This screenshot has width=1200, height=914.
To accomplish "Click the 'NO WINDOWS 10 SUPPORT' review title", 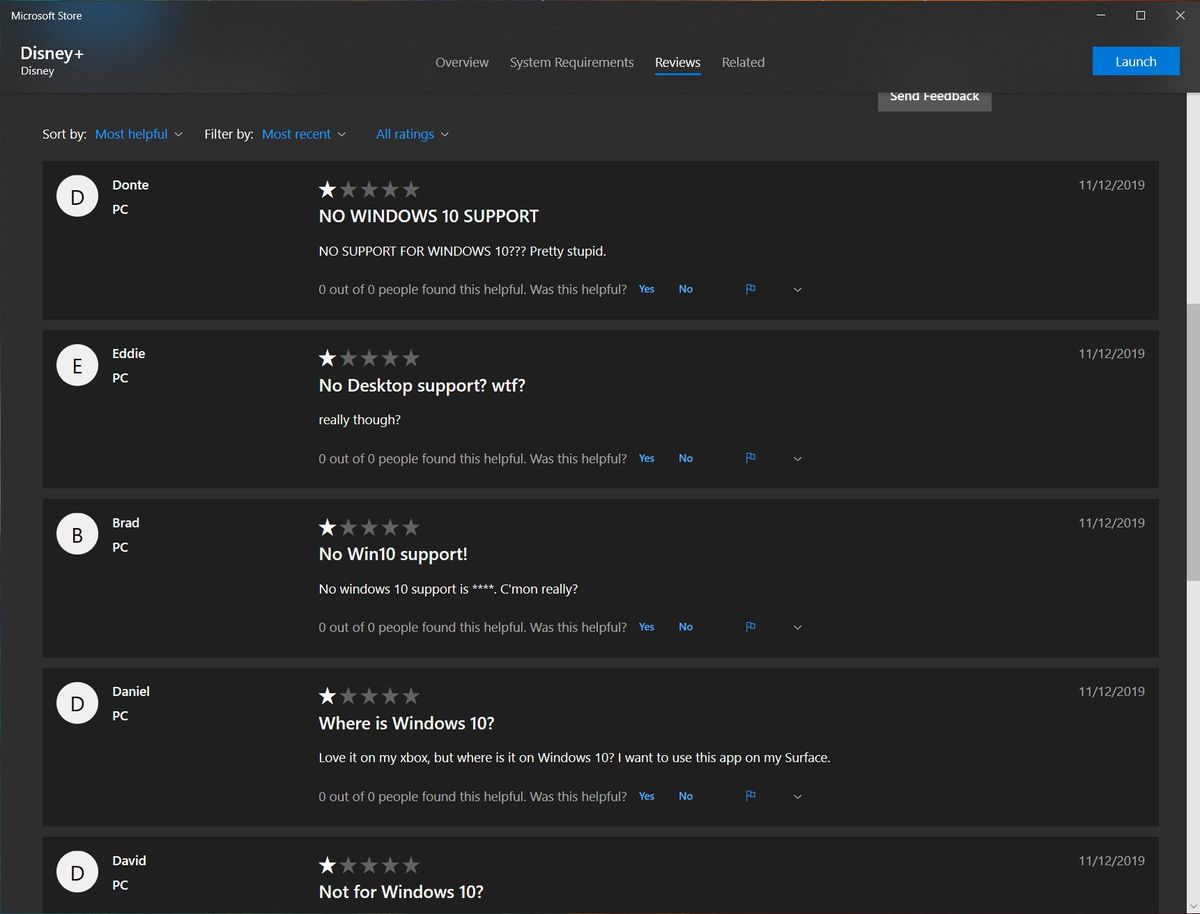I will (x=429, y=216).
